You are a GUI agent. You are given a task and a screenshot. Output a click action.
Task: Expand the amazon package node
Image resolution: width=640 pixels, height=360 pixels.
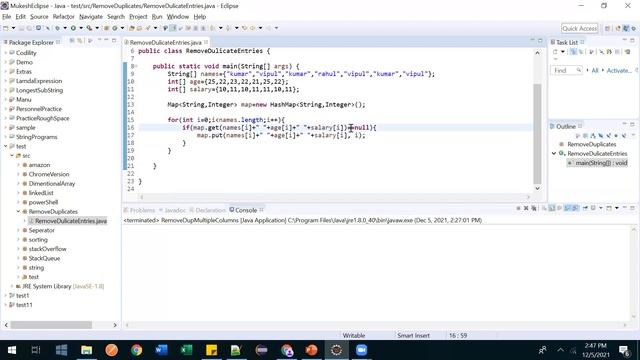click(18, 165)
